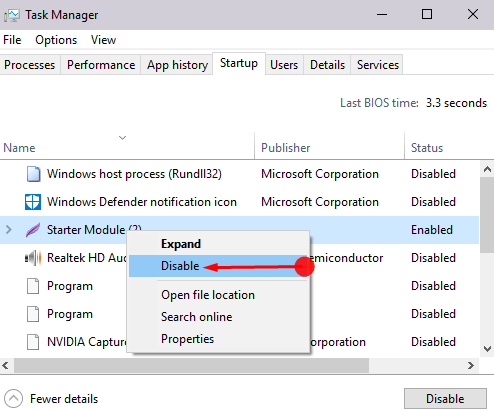Select Windows Defender notification icon row text
Screen dimensions: 494x411
coord(142,202)
